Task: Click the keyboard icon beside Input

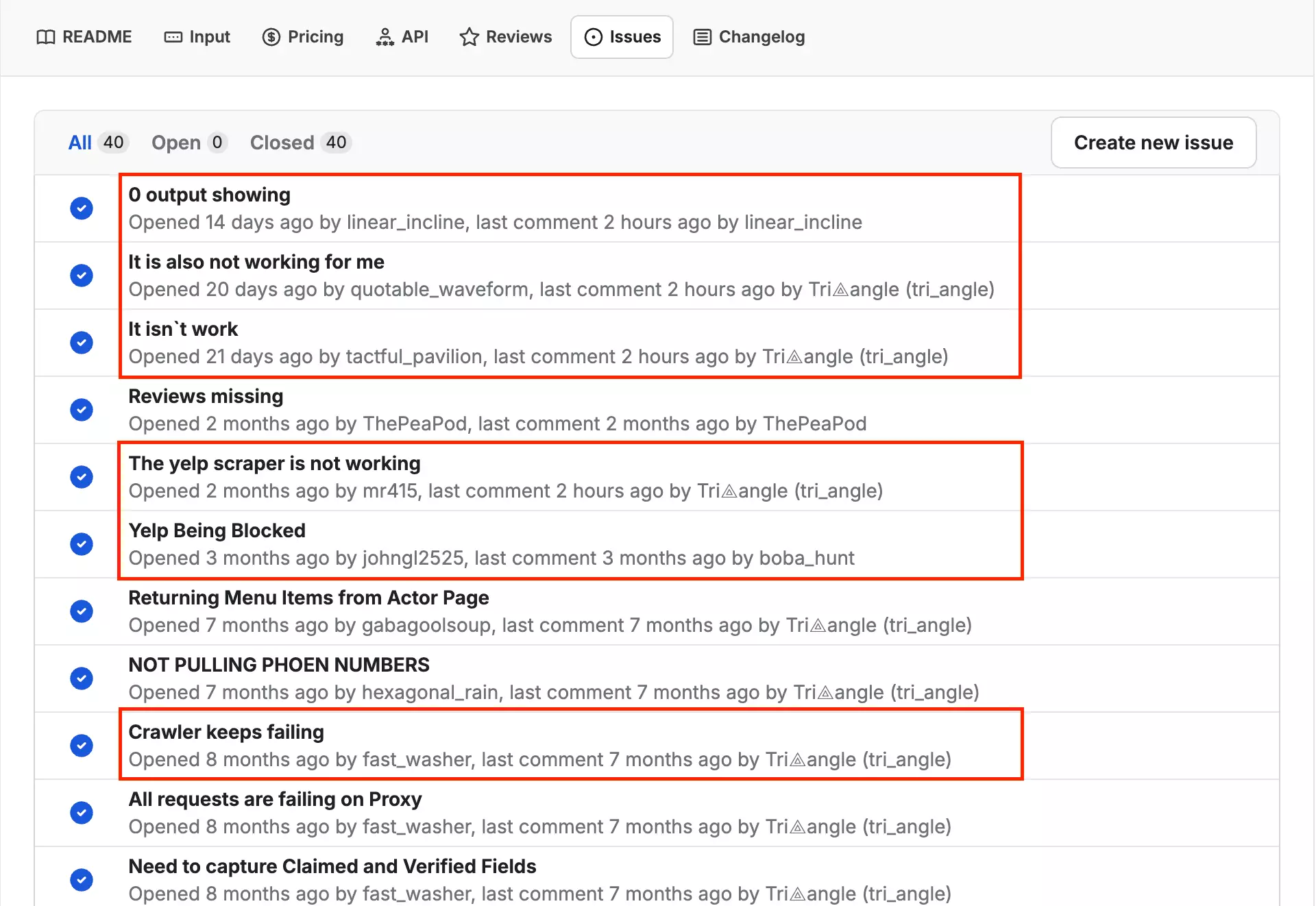Action: pos(173,37)
